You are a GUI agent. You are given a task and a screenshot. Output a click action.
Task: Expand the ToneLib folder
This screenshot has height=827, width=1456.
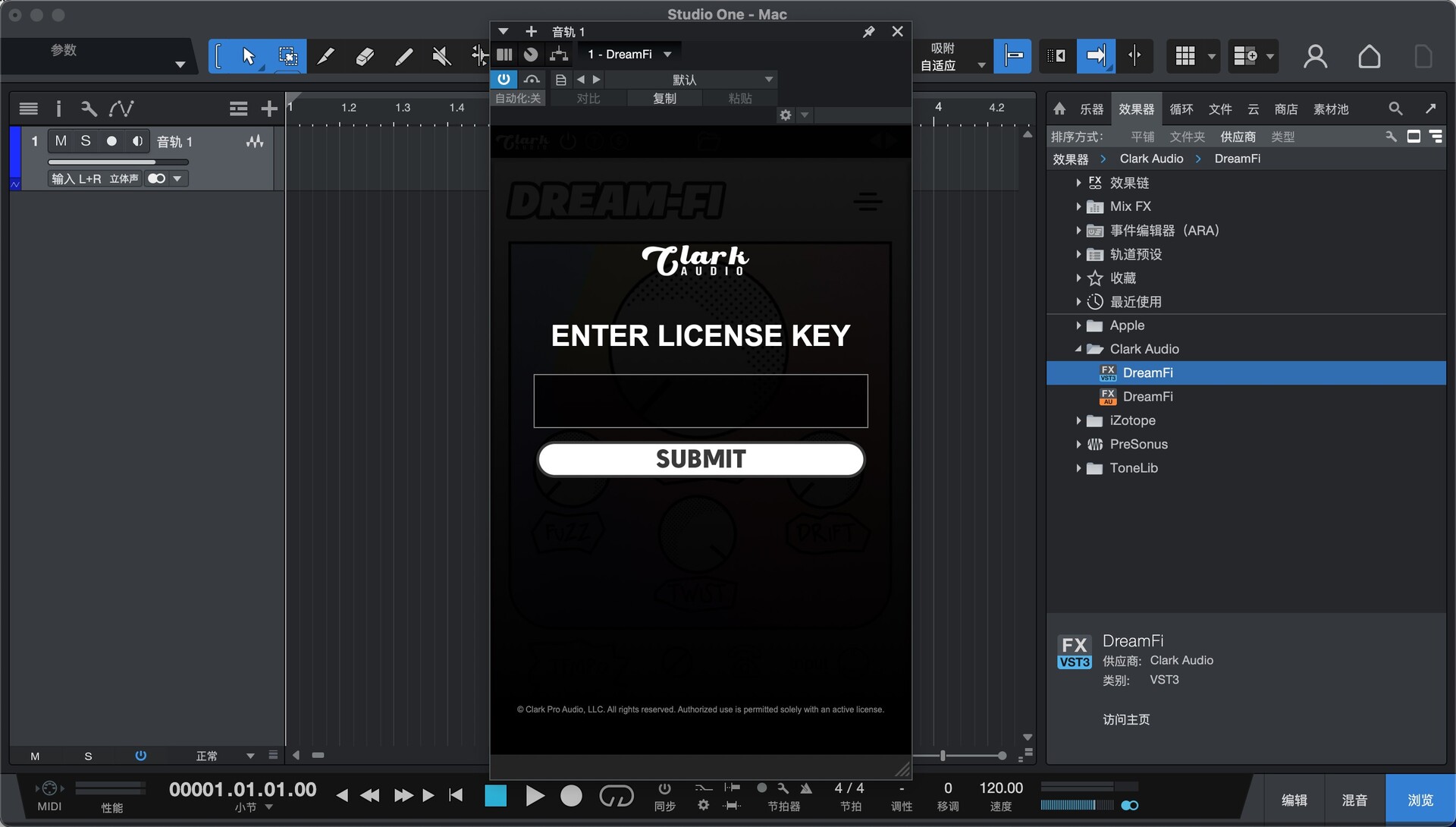[1078, 468]
